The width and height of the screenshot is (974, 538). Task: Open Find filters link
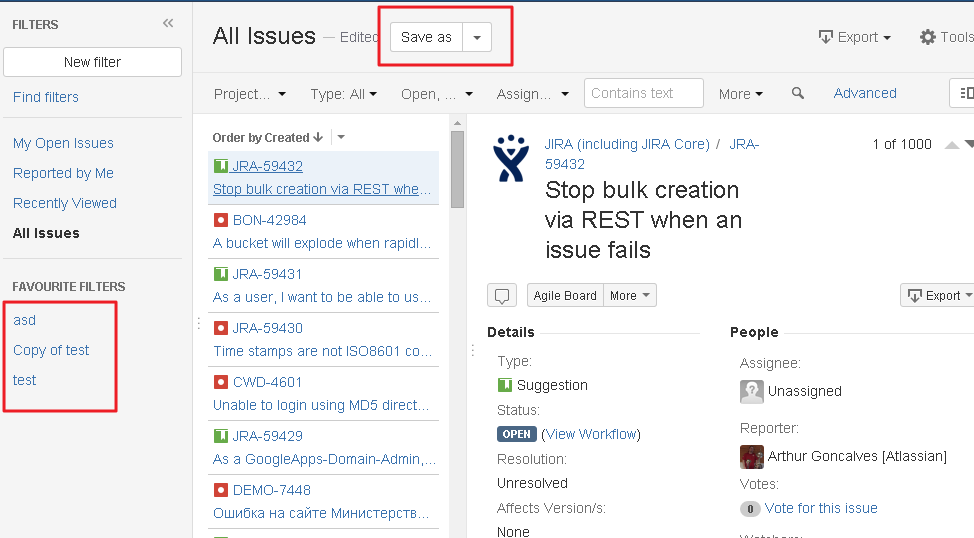[46, 97]
